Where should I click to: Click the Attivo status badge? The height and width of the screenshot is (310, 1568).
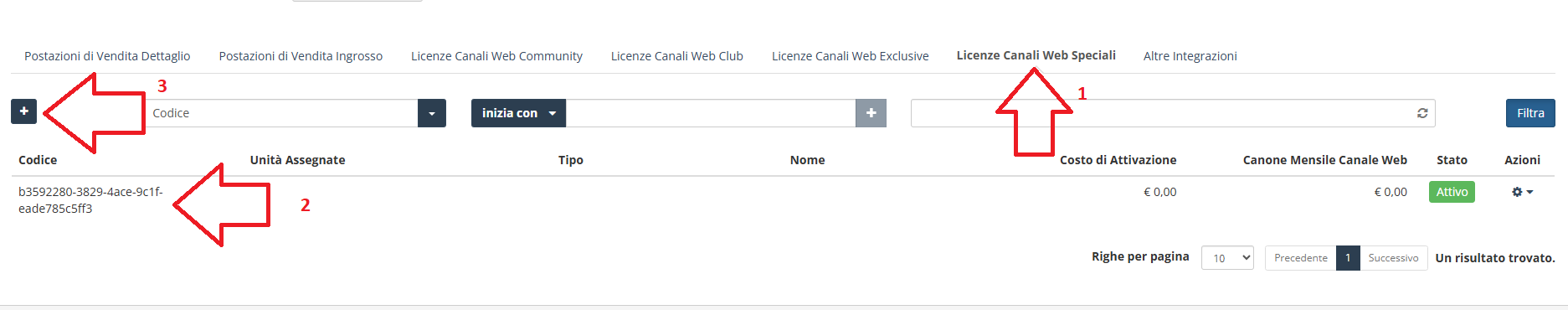[1452, 192]
